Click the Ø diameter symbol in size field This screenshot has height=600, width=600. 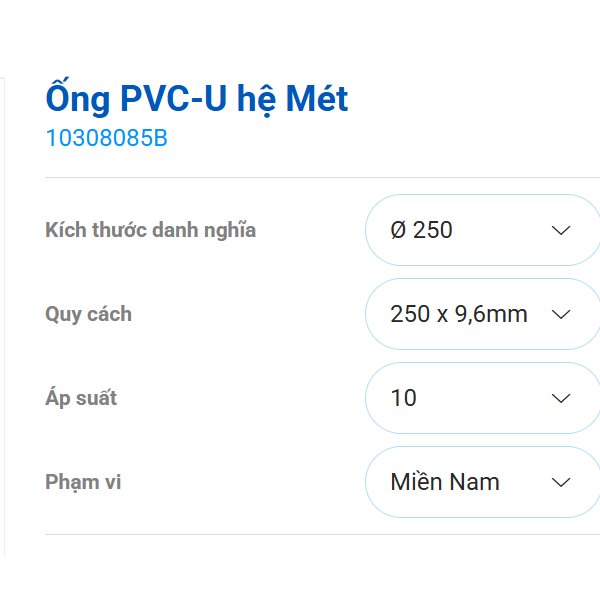399,230
